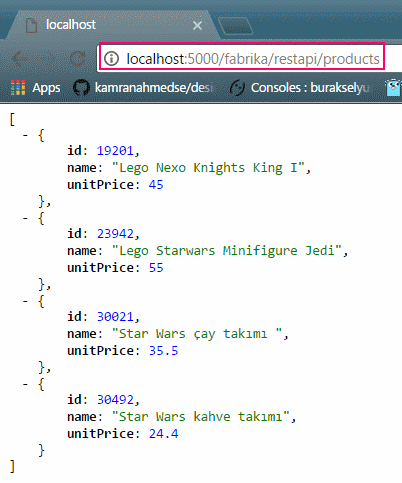Viewport: 402px width, 483px height.
Task: Click the gopher bookmark icon
Action: (394, 88)
